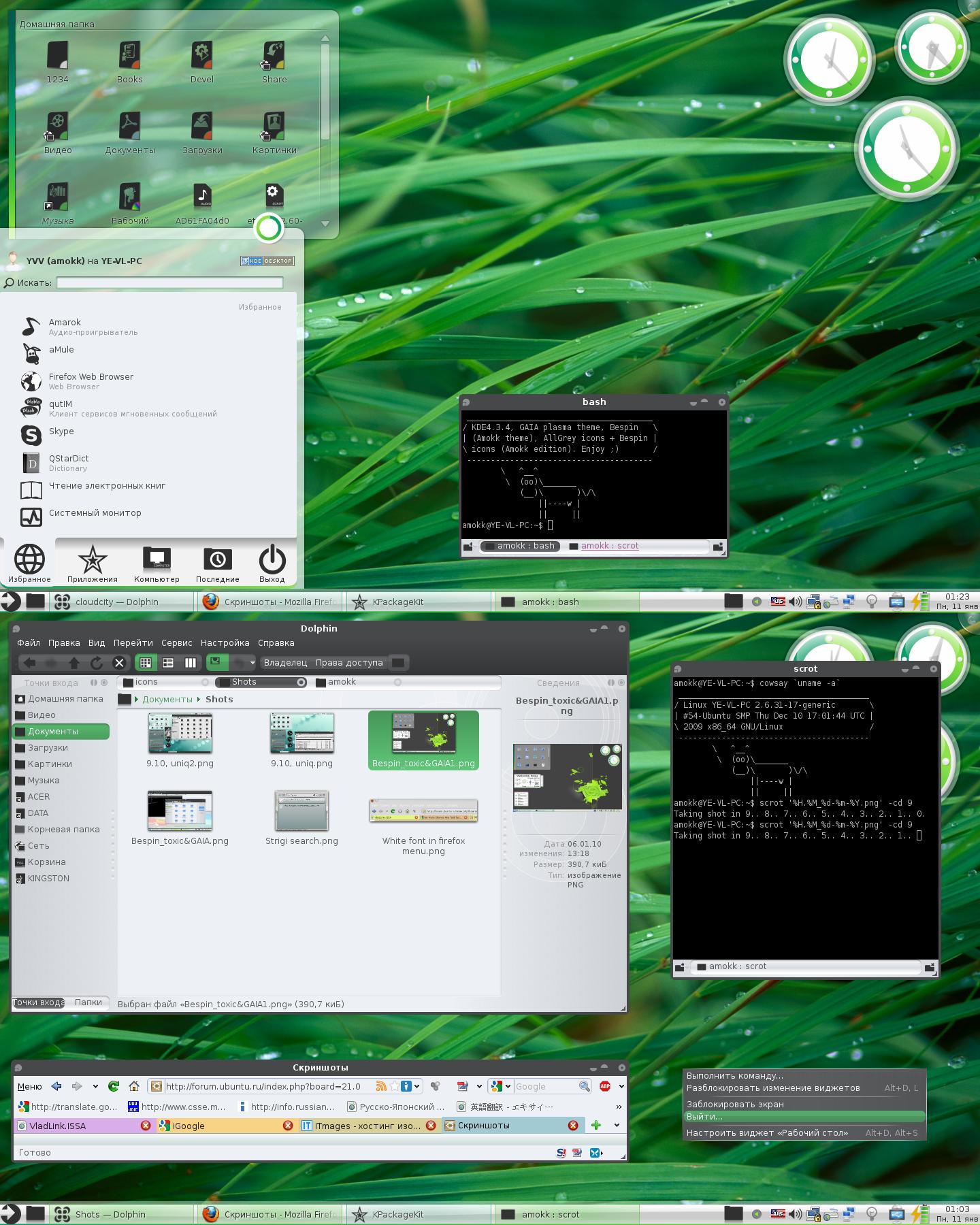Click the volume icon in the 01:23 panel tray

click(x=795, y=602)
